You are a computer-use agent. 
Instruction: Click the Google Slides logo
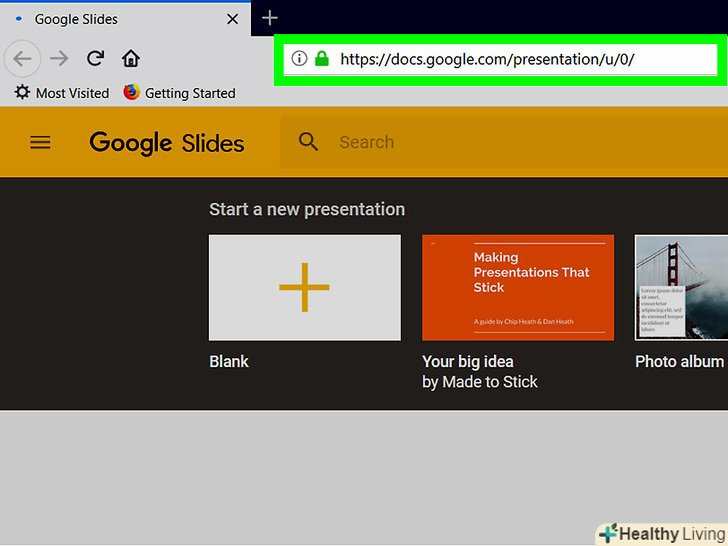click(x=167, y=143)
